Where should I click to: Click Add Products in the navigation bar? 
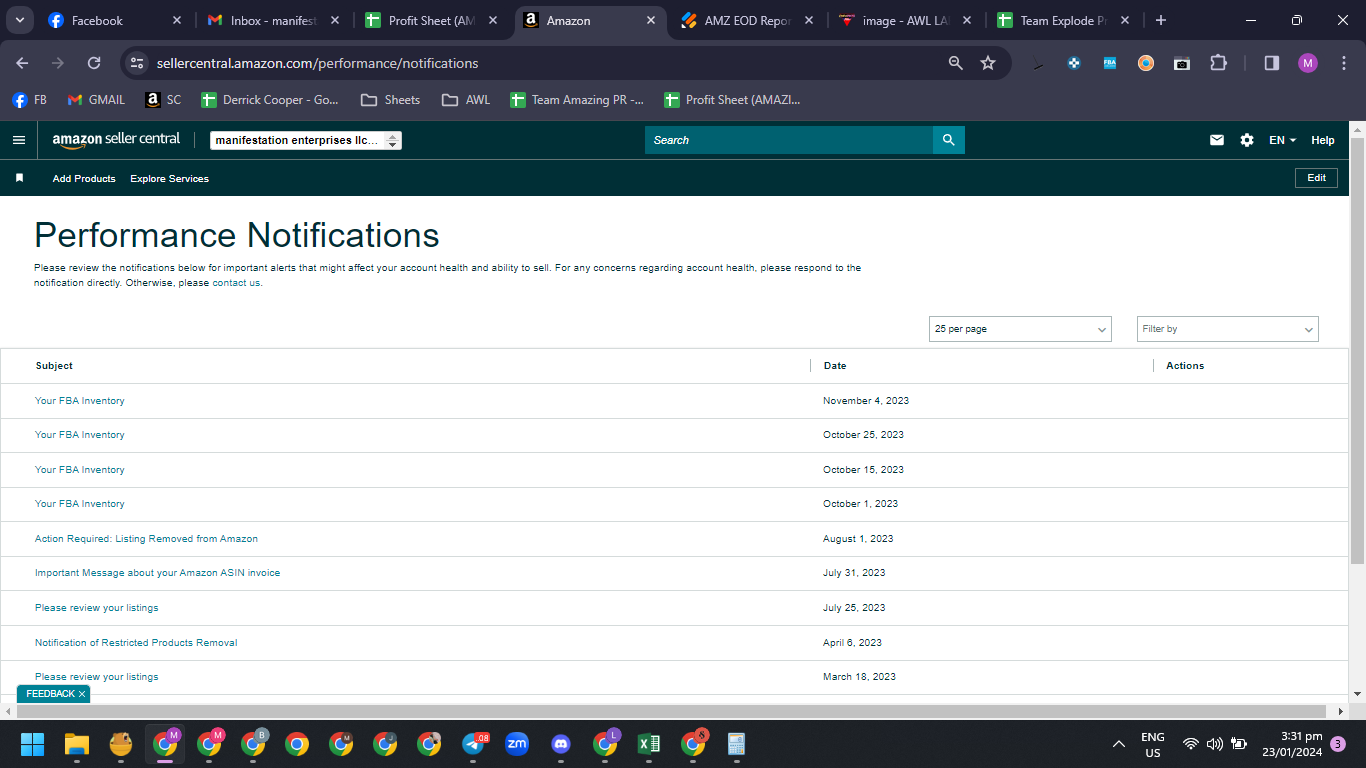click(x=84, y=179)
